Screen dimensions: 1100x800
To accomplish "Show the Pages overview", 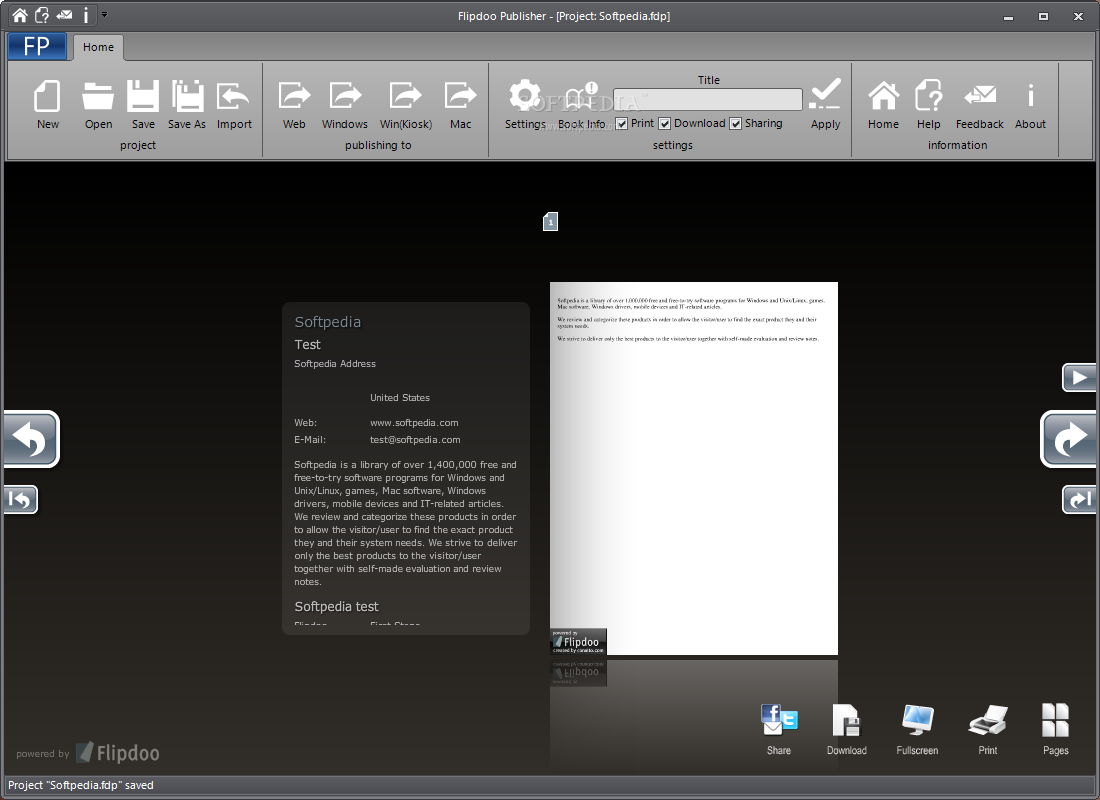I will point(1055,729).
